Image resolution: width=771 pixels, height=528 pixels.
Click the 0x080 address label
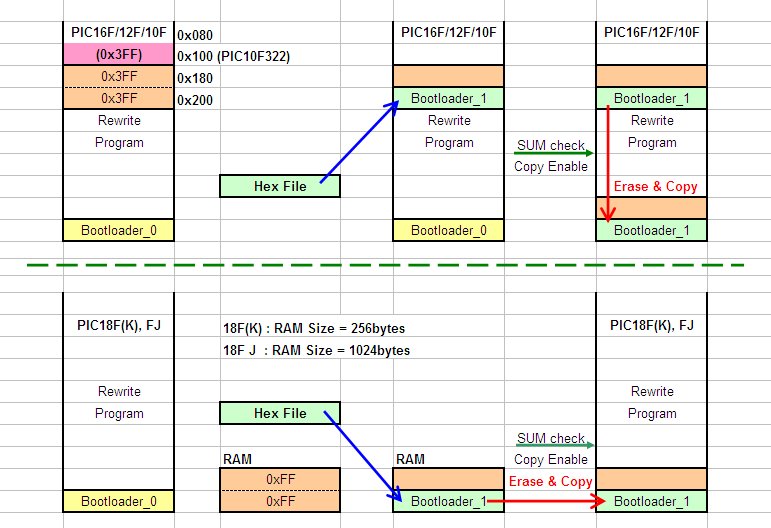click(194, 35)
